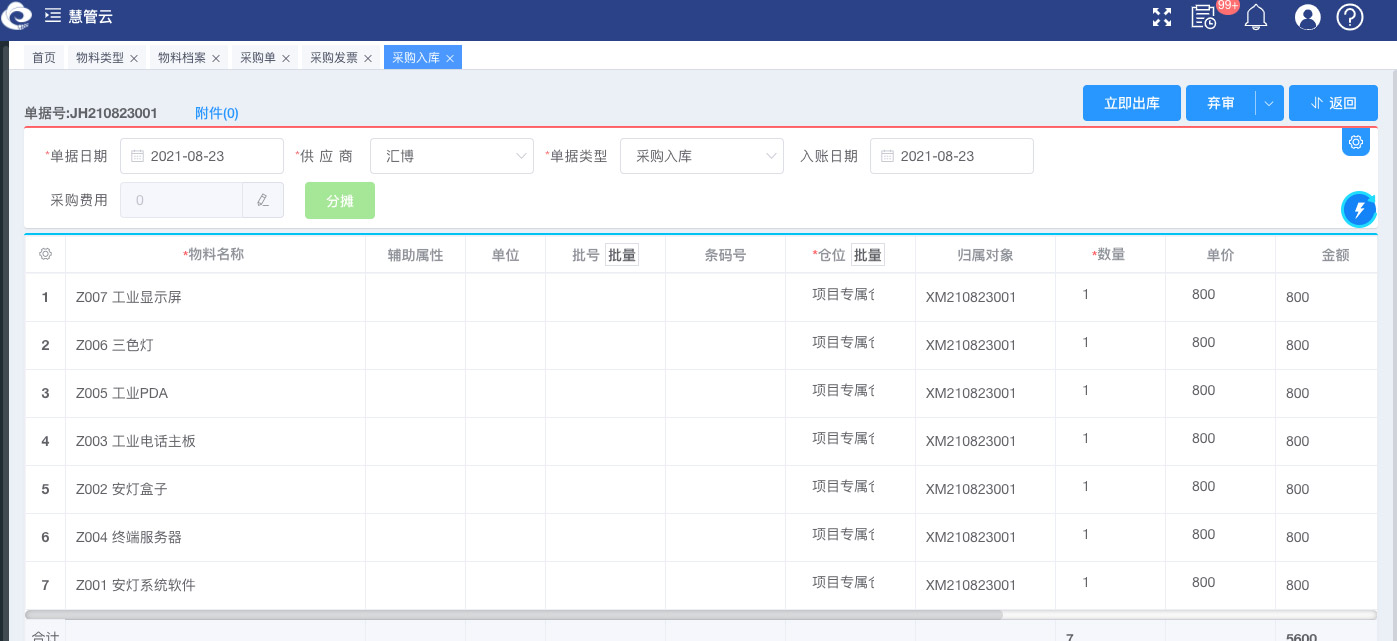Click the 返回 button
Viewport: 1397px width, 641px height.
pyautogui.click(x=1333, y=103)
